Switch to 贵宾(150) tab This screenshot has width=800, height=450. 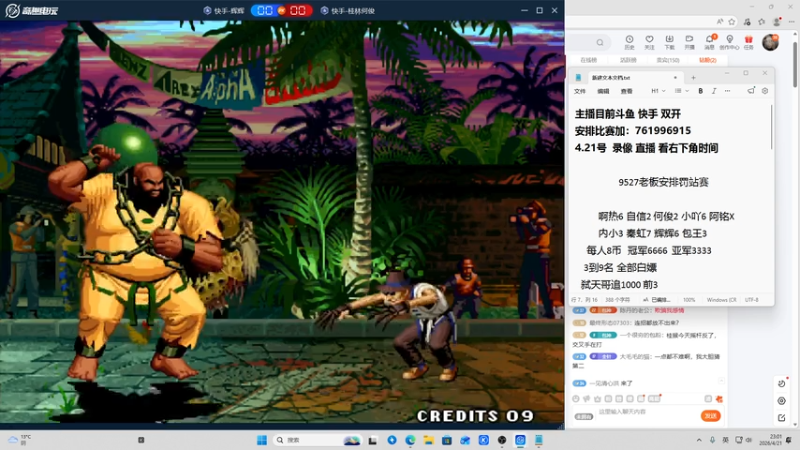668,60
